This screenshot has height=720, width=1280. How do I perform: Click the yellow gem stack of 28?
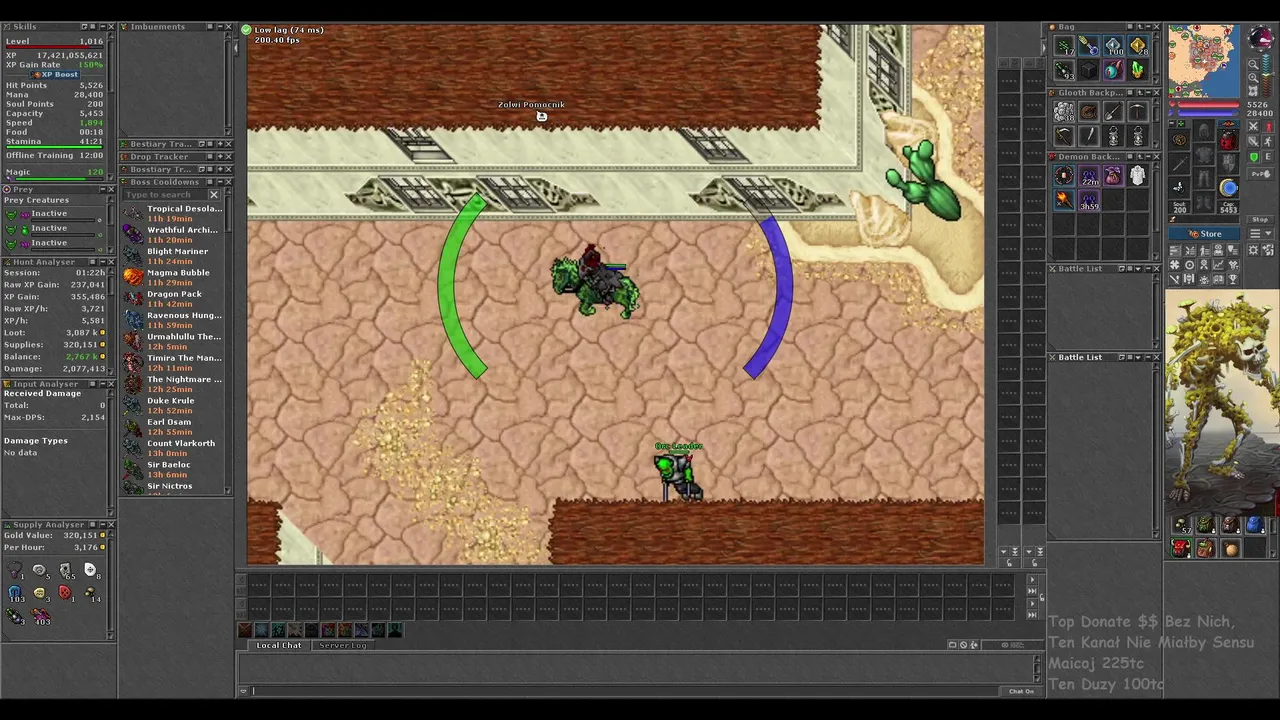pos(1138,45)
